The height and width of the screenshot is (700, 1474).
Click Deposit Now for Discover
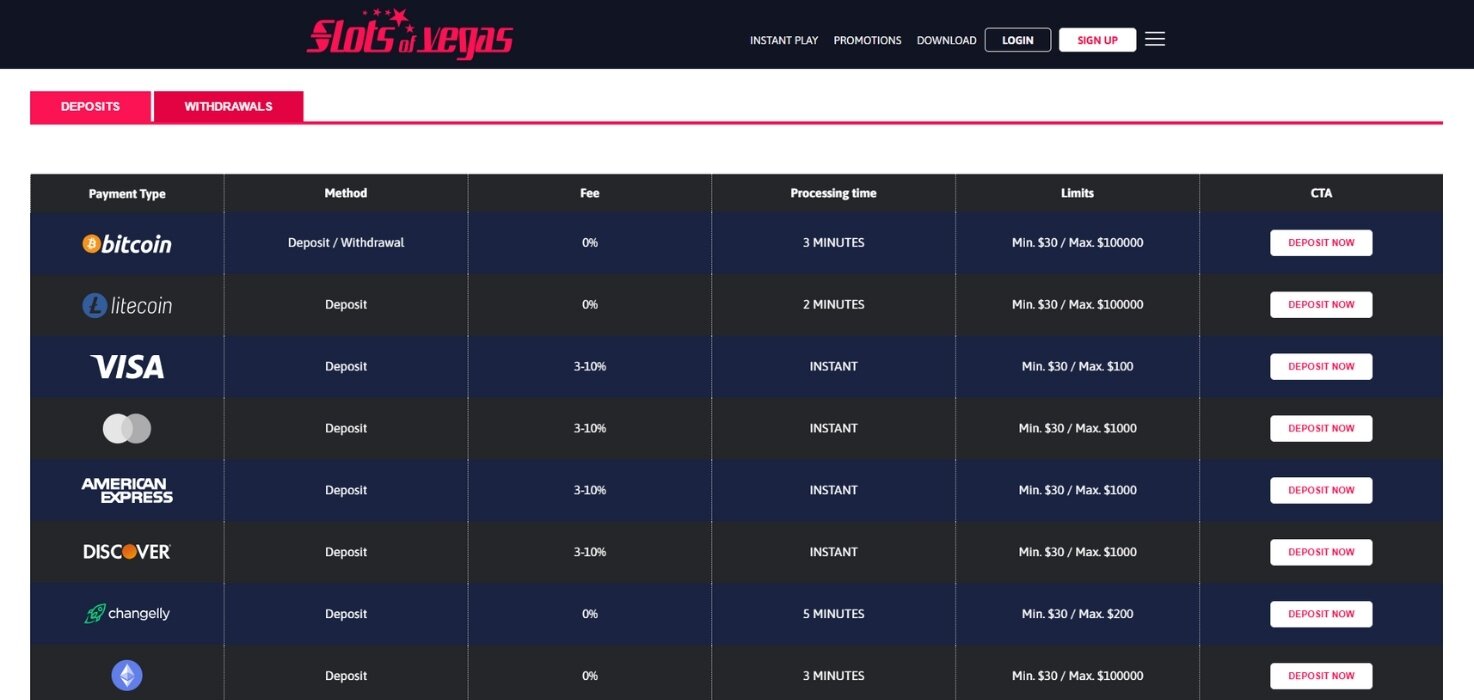[1321, 552]
